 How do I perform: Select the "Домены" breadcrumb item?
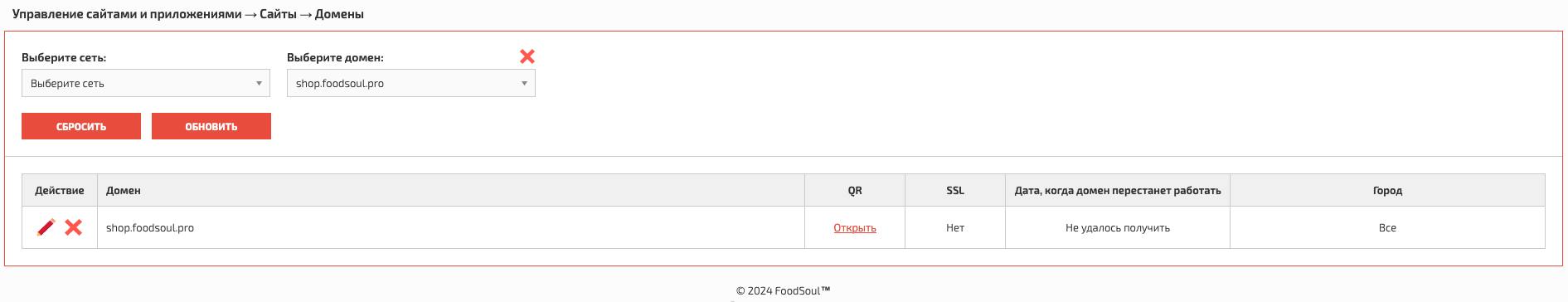point(339,14)
